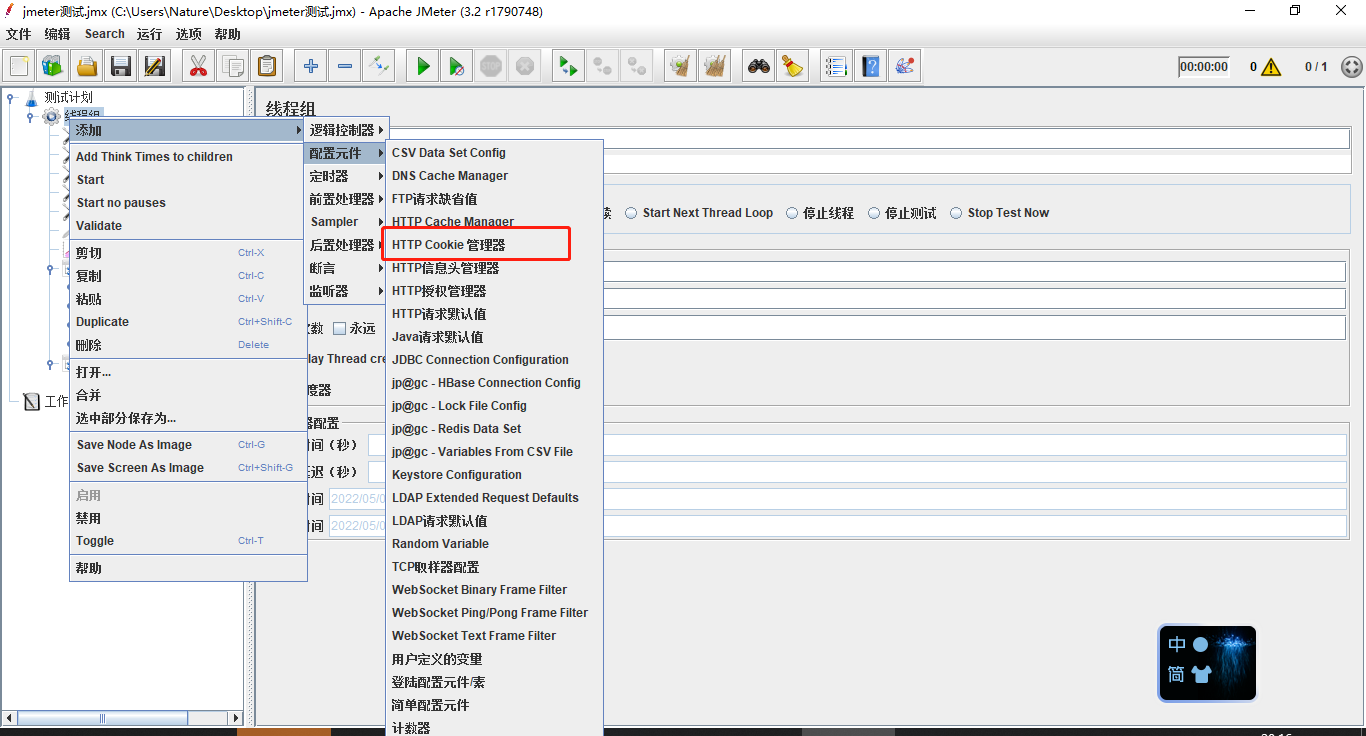Toggle the 永远 checkbox
The width and height of the screenshot is (1366, 736).
[x=340, y=328]
